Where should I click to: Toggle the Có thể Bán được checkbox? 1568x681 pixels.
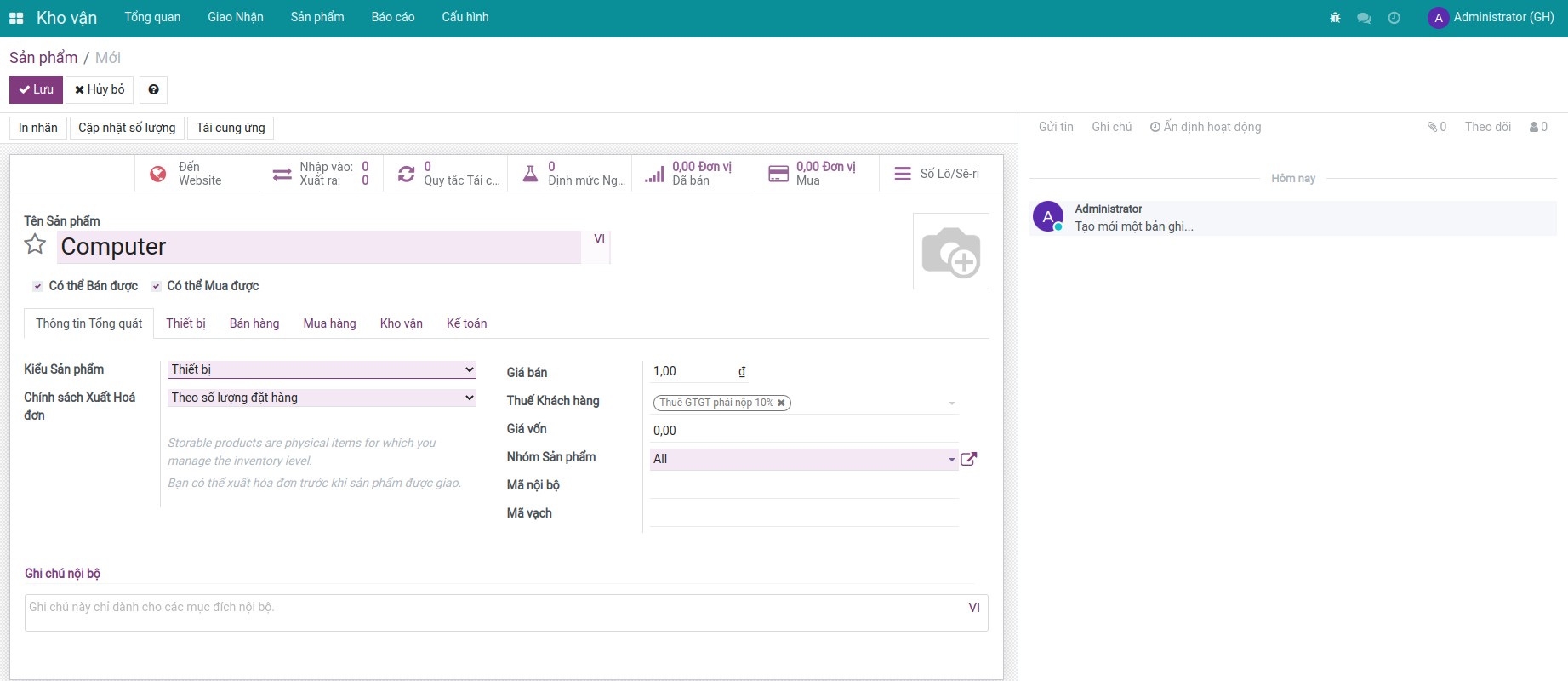tap(37, 286)
